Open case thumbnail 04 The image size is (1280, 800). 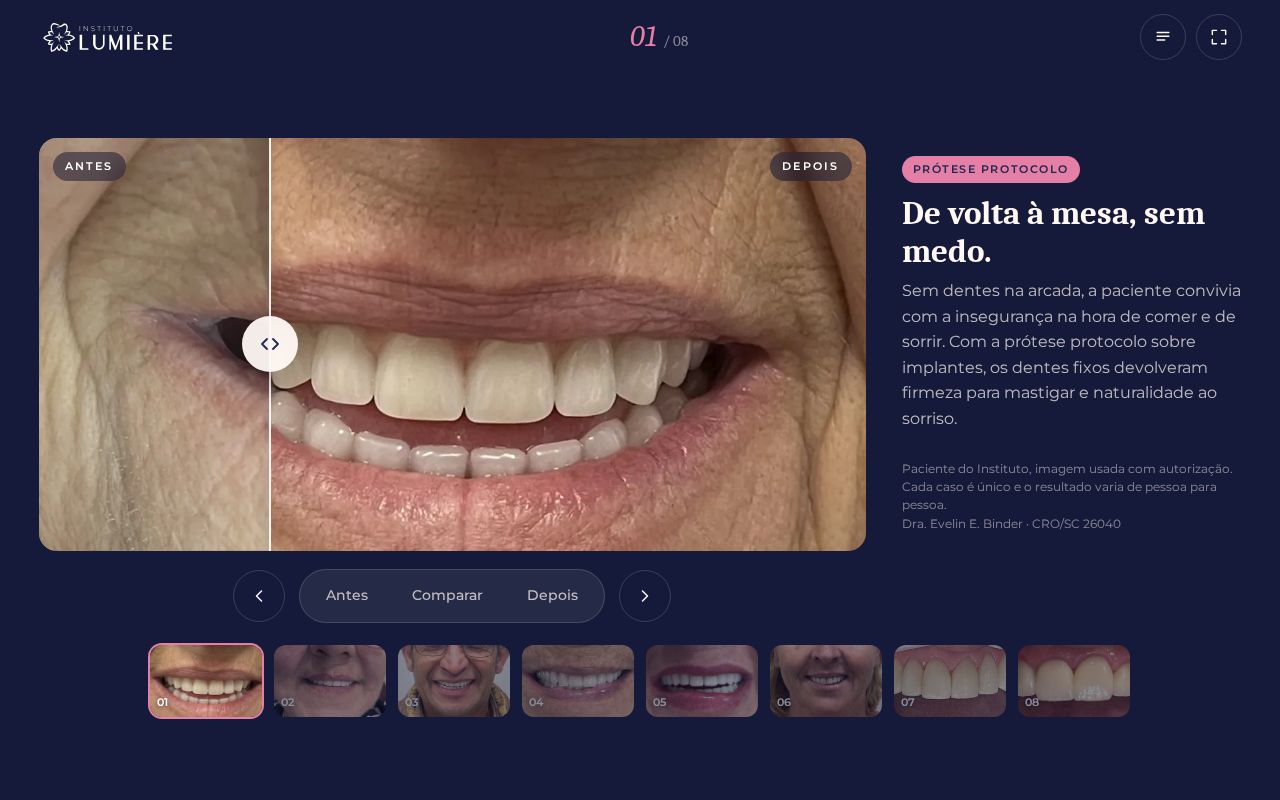578,681
